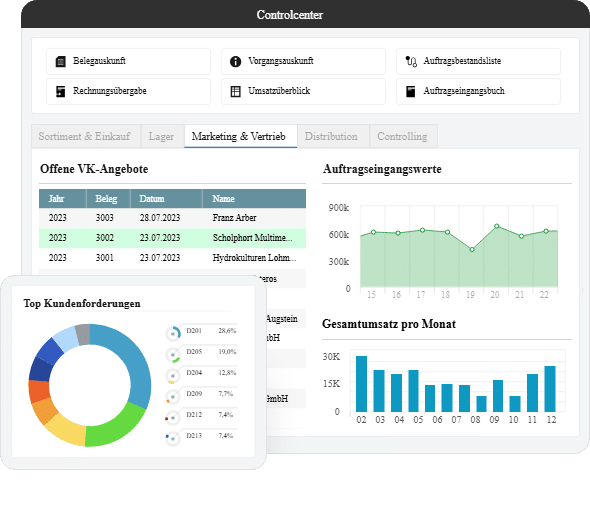Sort by the Datum column header
The image size is (590, 518).
[166, 199]
